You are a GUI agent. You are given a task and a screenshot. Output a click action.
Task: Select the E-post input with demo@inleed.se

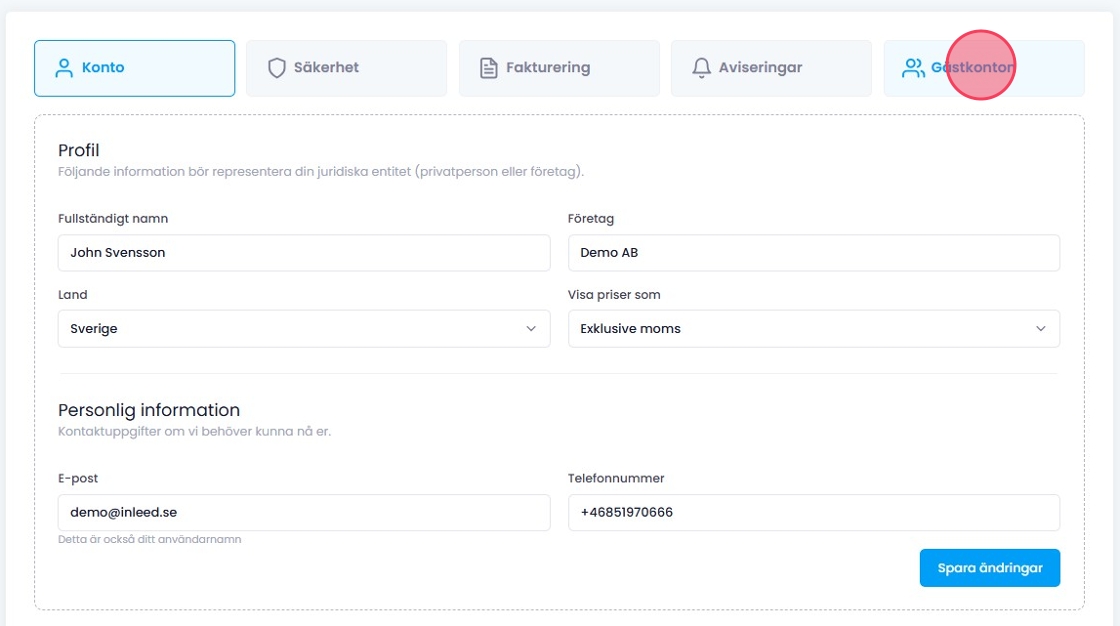[x=304, y=512]
